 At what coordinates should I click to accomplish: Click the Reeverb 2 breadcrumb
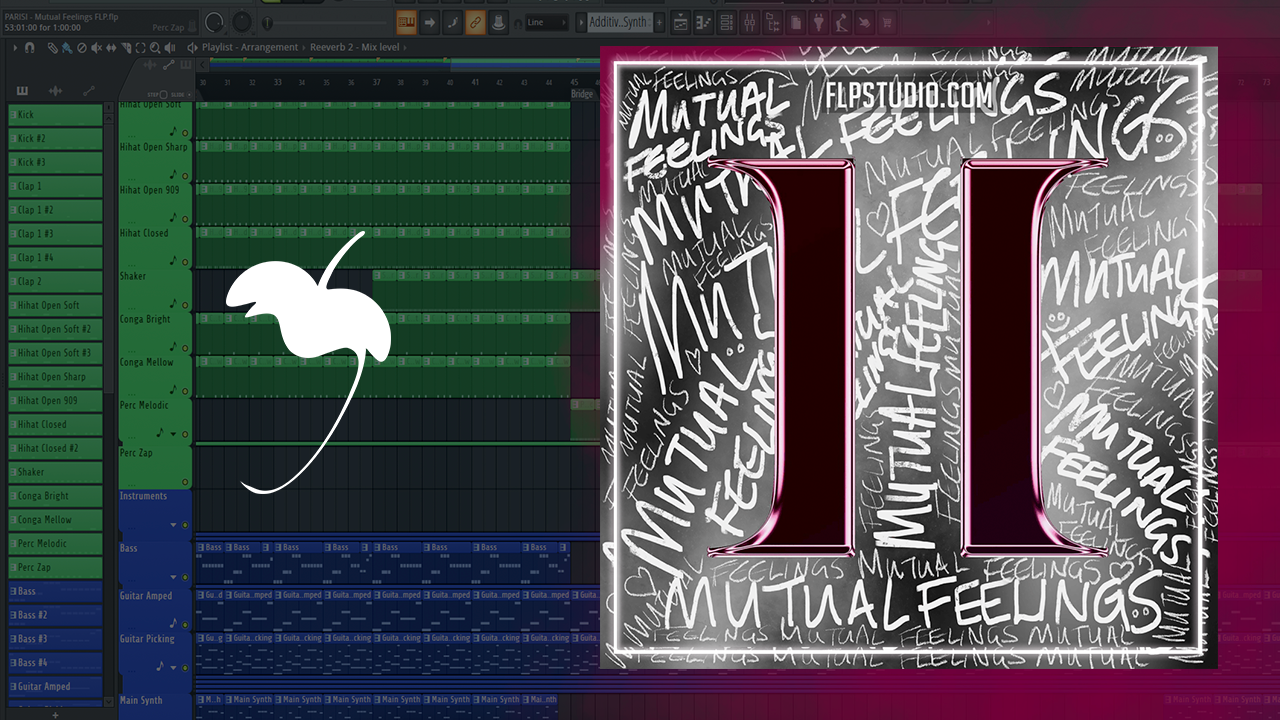coord(335,47)
